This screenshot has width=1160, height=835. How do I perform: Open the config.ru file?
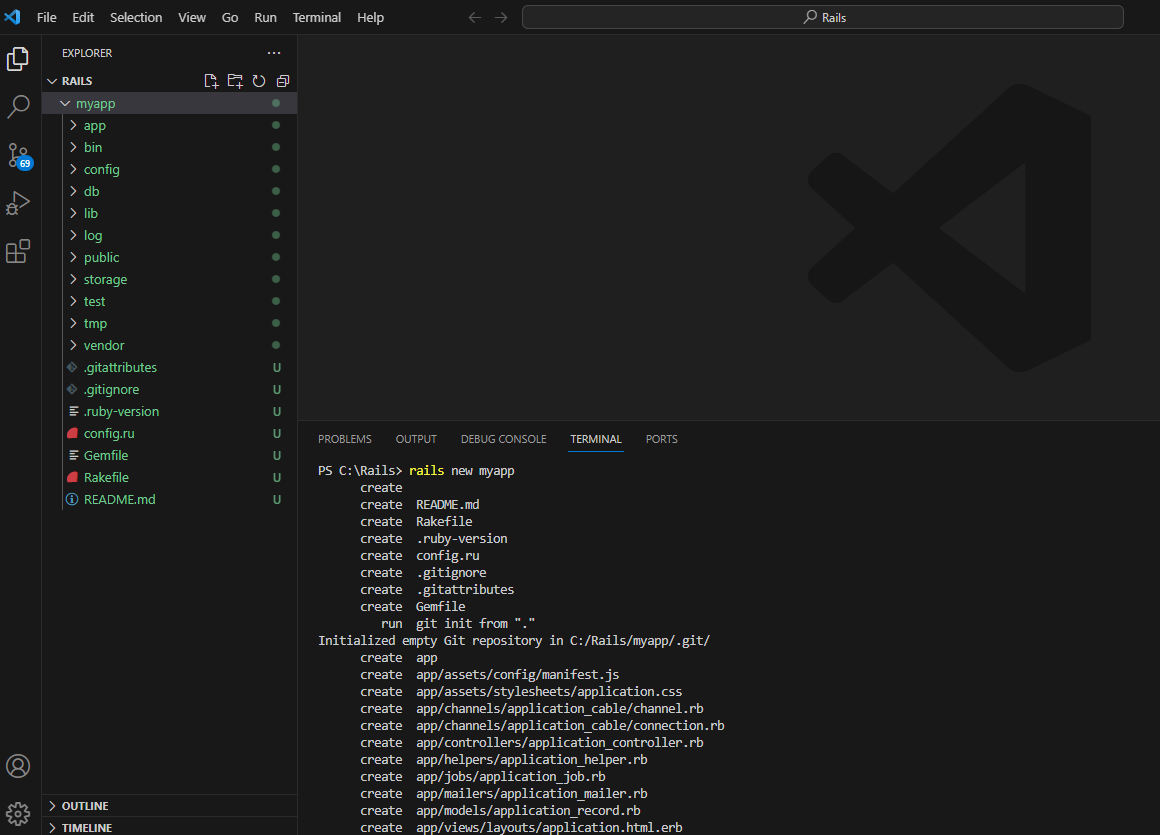click(x=109, y=433)
